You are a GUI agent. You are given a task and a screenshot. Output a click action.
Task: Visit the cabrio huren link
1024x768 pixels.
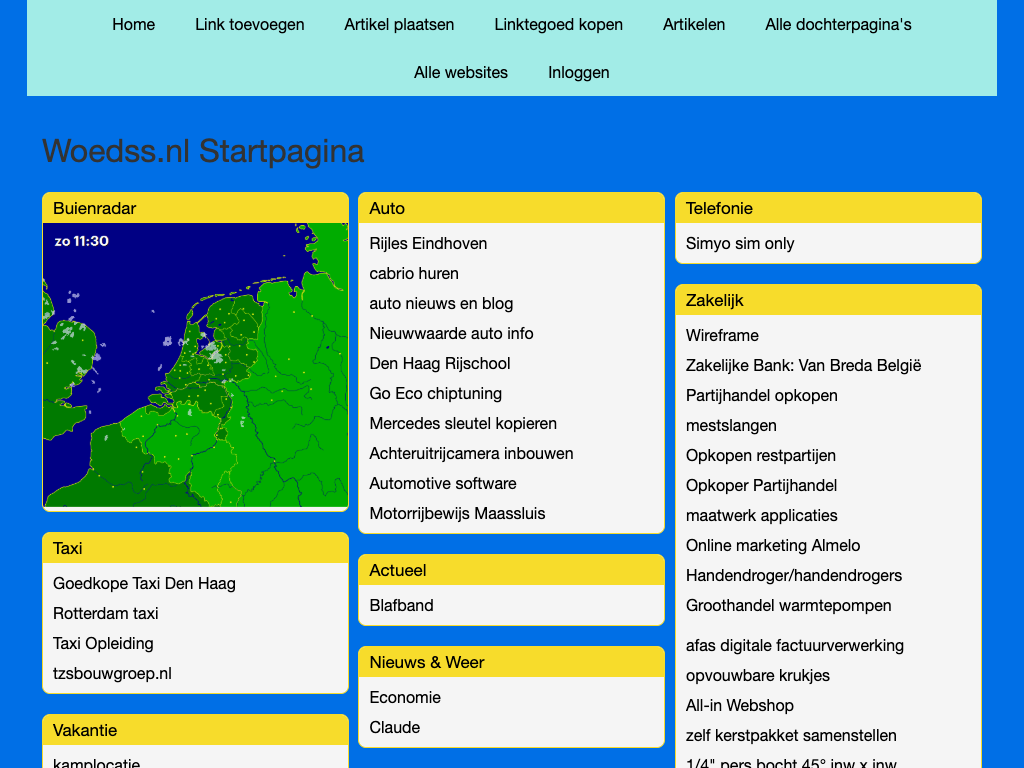click(x=414, y=273)
